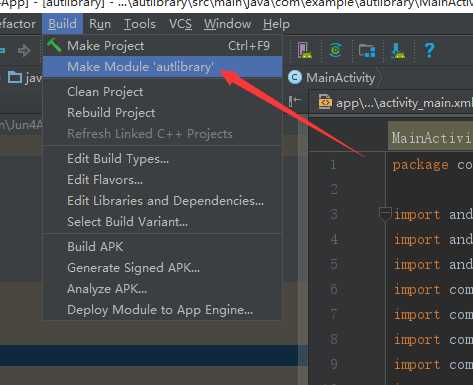Click line number 3 in gutter
Image resolution: width=473 pixels, height=385 pixels.
(x=334, y=215)
